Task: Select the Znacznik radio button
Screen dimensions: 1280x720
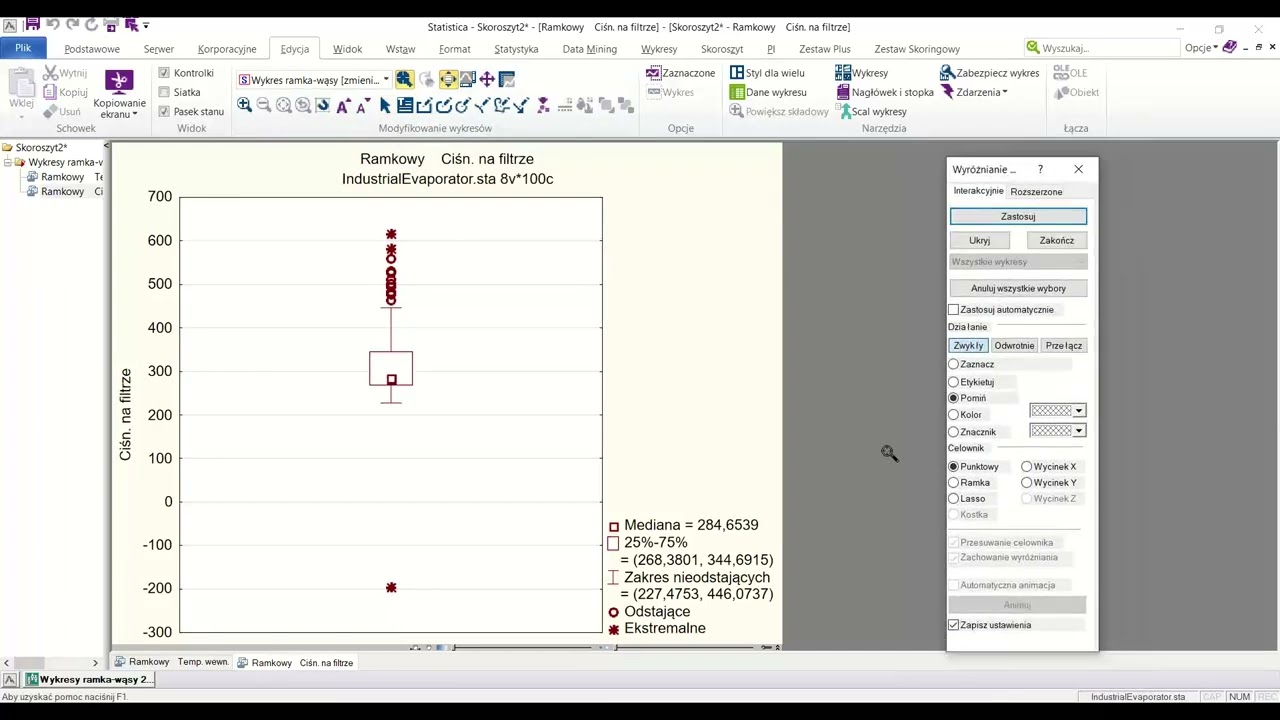Action: [954, 432]
